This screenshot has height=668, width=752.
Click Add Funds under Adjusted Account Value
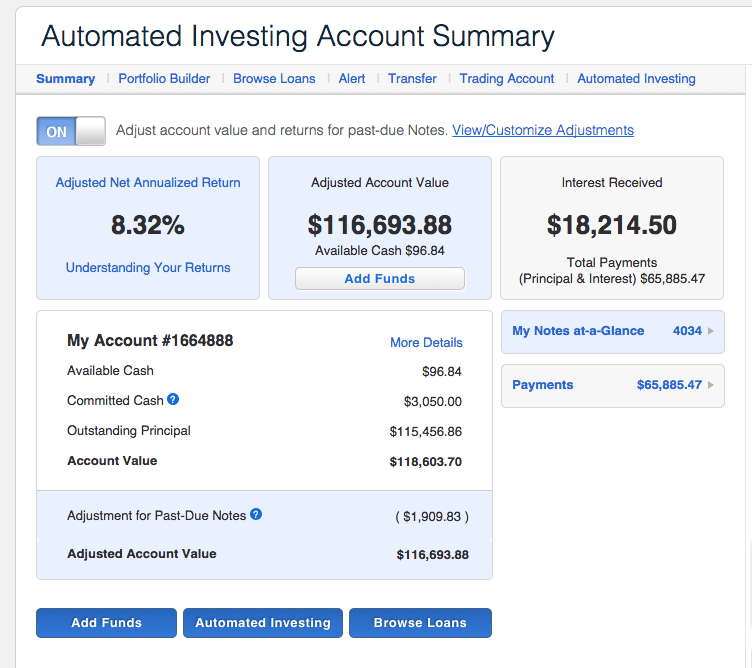tap(380, 279)
